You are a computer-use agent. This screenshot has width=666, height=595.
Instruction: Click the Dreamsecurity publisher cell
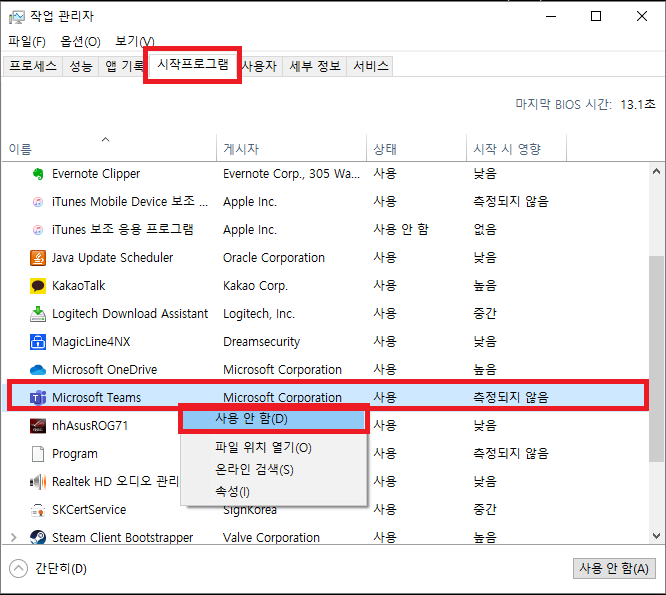[262, 342]
